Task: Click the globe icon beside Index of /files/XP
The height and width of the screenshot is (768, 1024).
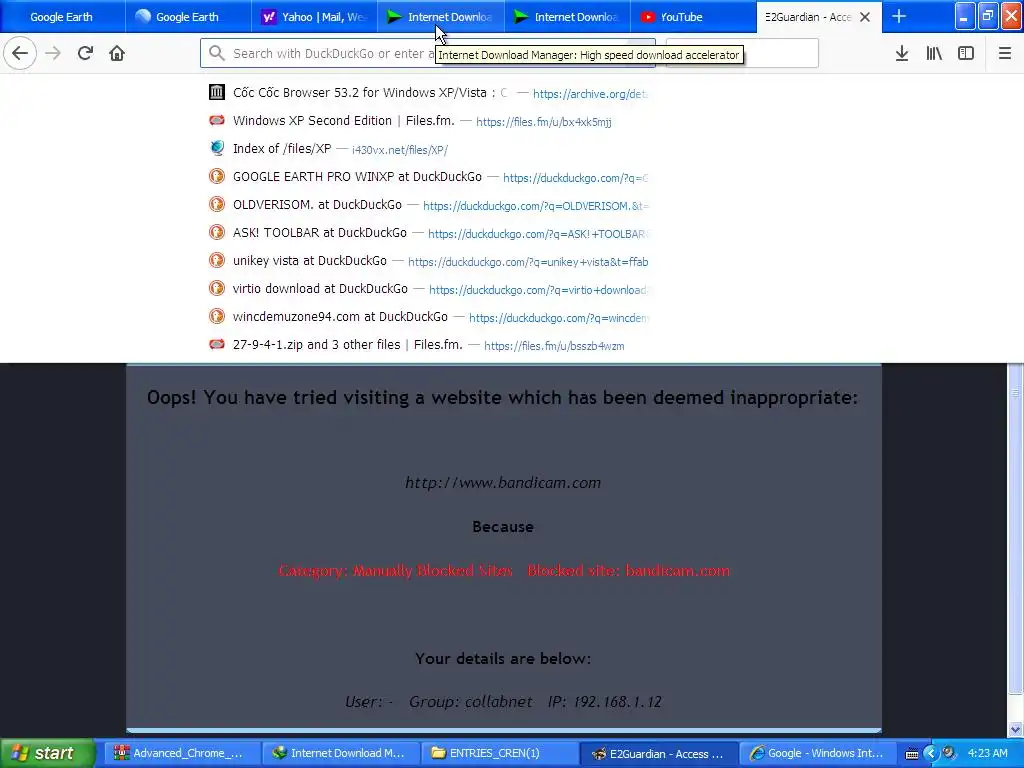Action: tap(217, 148)
